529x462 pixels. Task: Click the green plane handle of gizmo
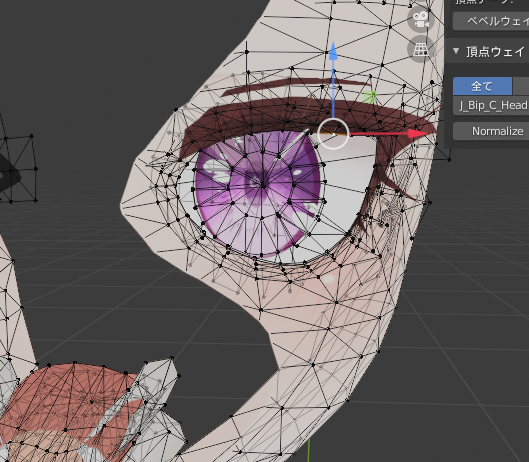[370, 97]
